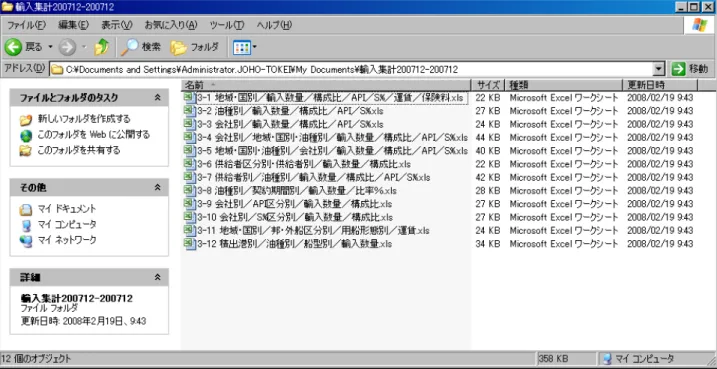Open the ツール(T) menu
The width and height of the screenshot is (717, 369).
pyautogui.click(x=227, y=25)
